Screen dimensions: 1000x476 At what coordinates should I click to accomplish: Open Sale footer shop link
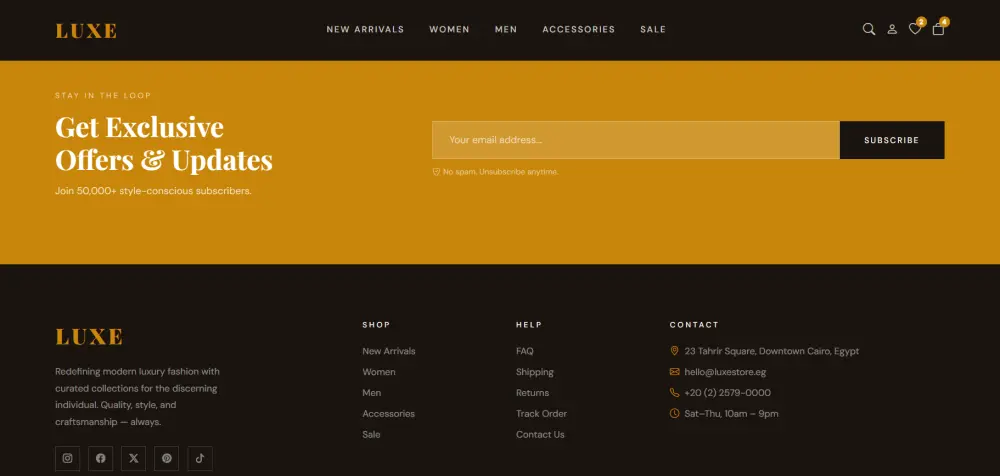[x=371, y=435]
